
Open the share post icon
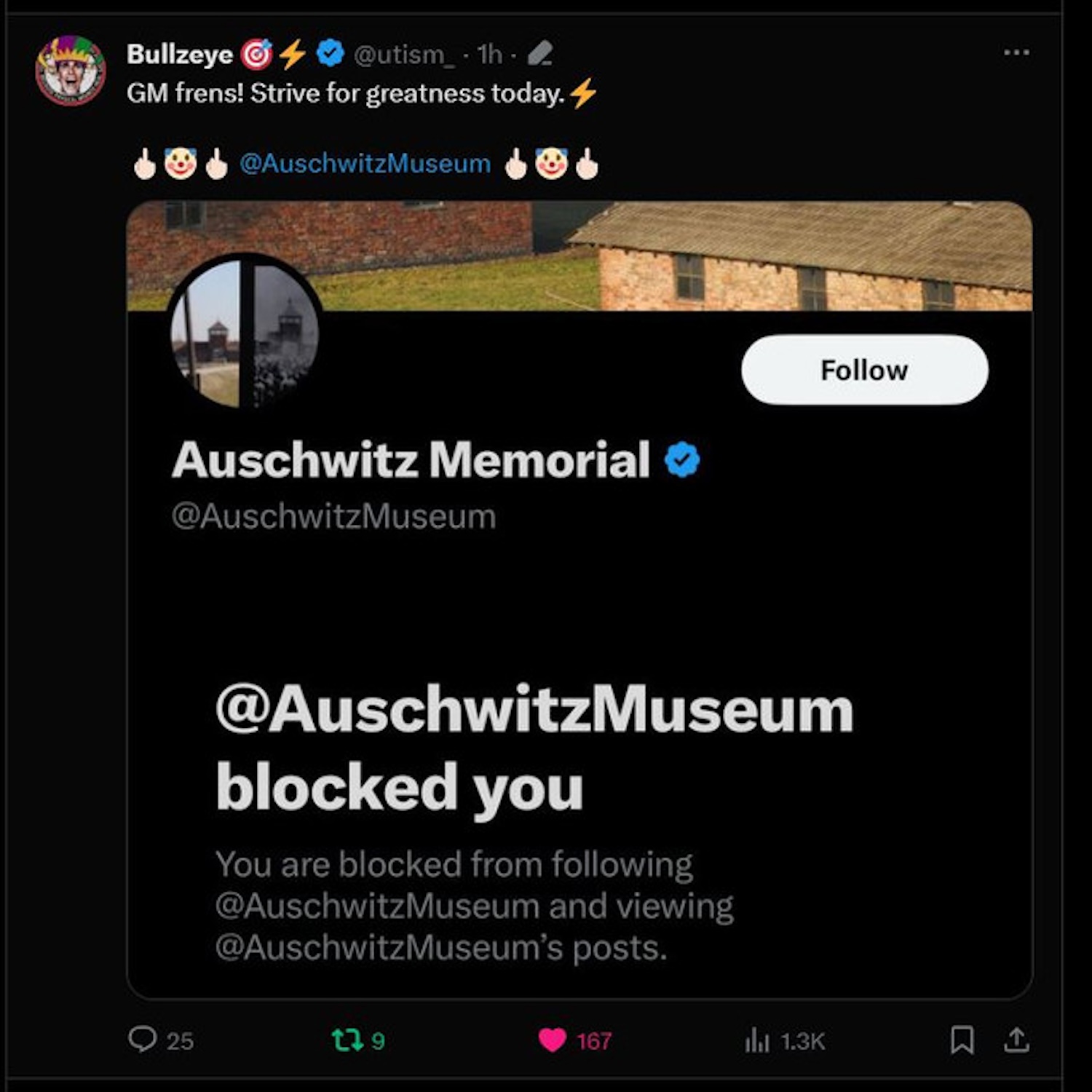tap(1016, 1040)
